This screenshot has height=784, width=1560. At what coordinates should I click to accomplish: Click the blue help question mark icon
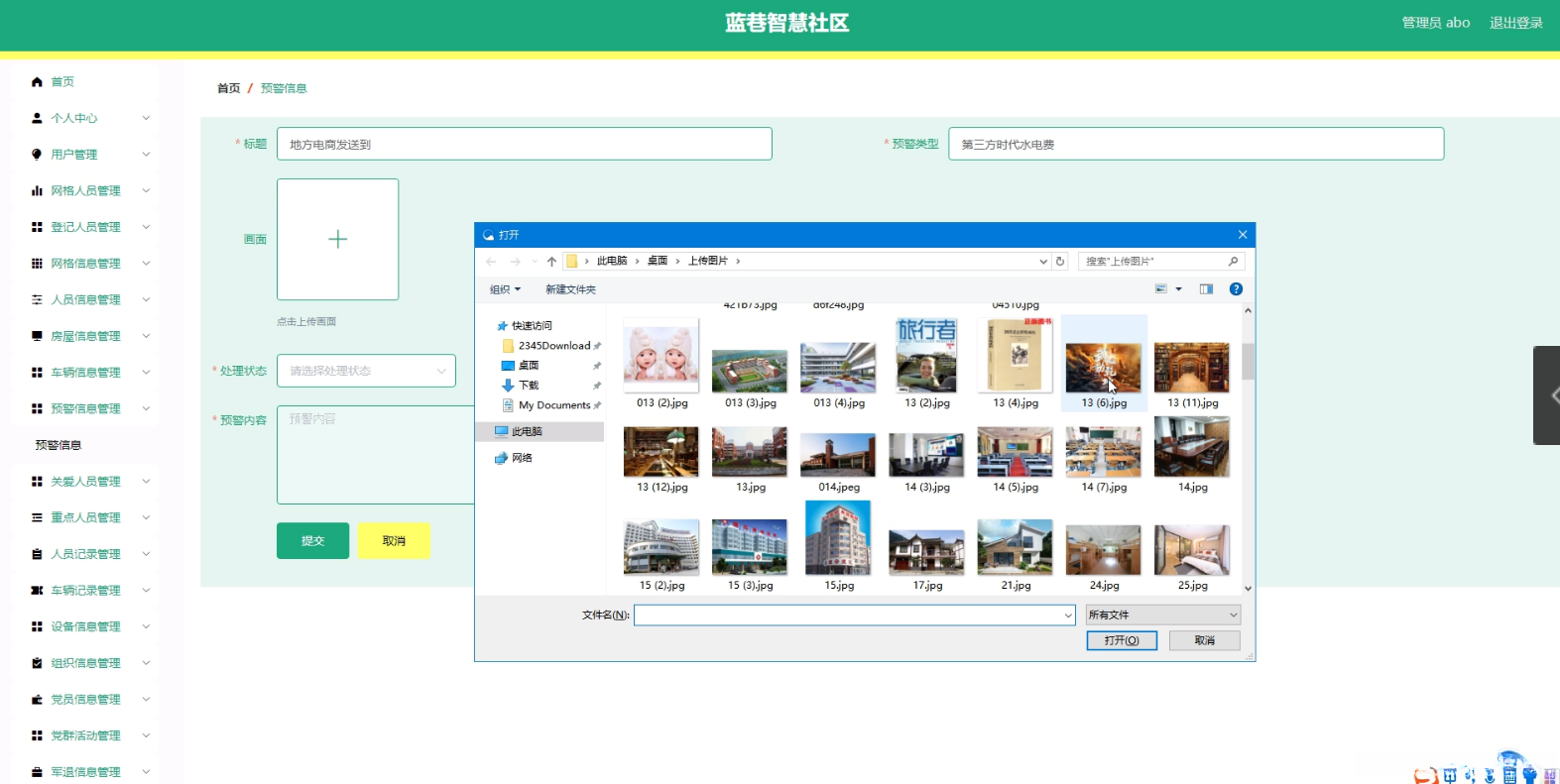tap(1236, 289)
